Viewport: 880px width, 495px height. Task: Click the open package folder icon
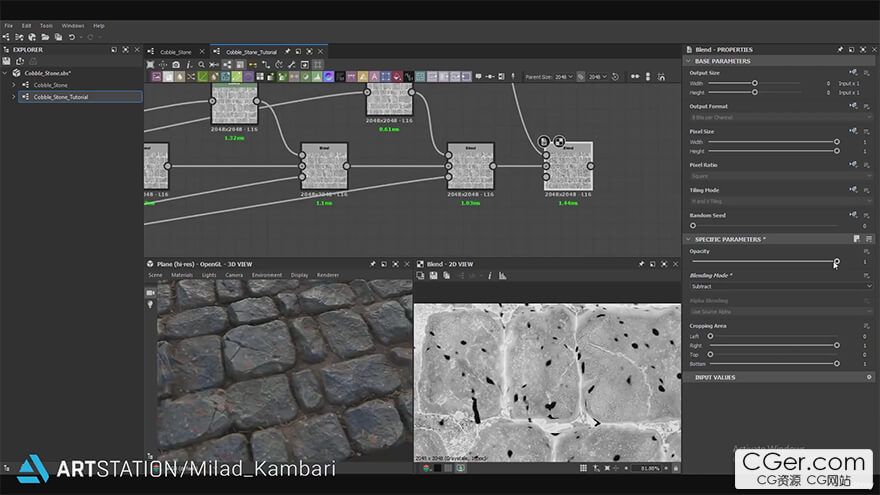(45, 37)
